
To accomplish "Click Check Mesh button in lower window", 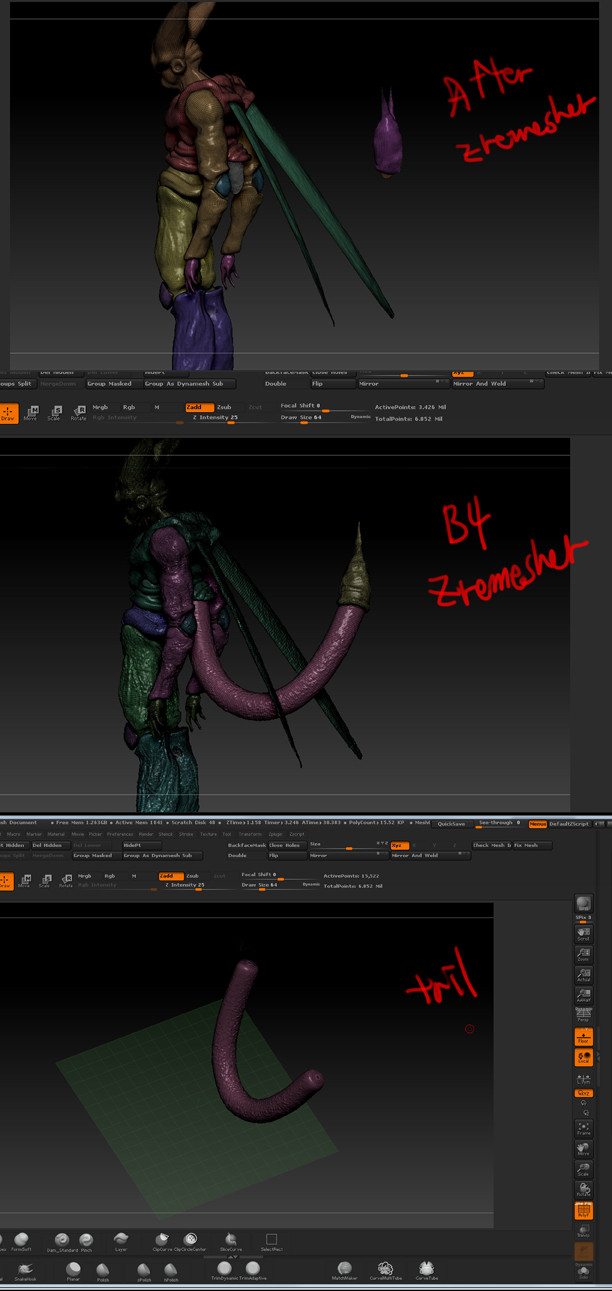I will pos(491,845).
